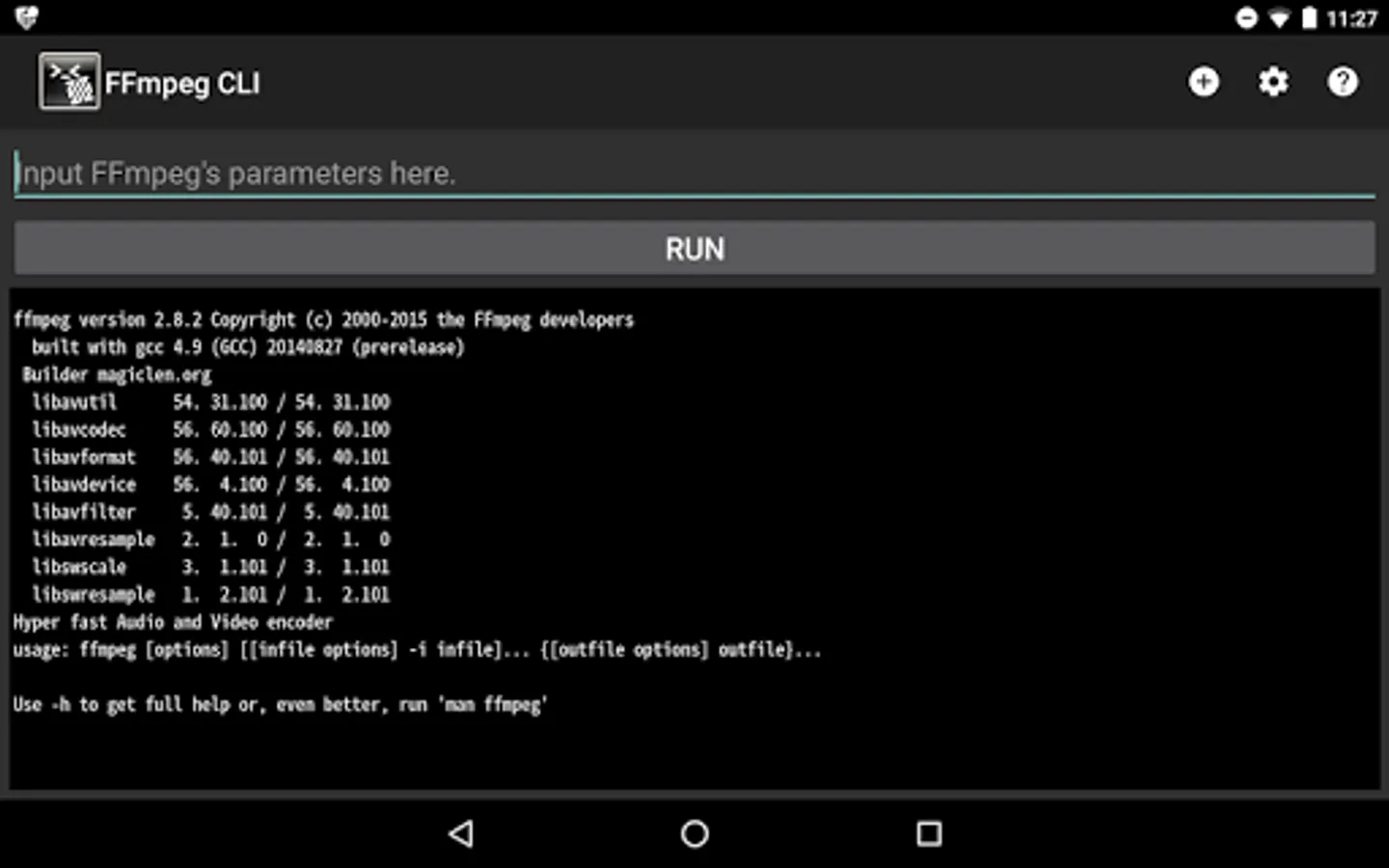Tap the 'usage: ffmpeg [options]' line
Image resolution: width=1389 pixels, height=868 pixels.
tap(418, 650)
